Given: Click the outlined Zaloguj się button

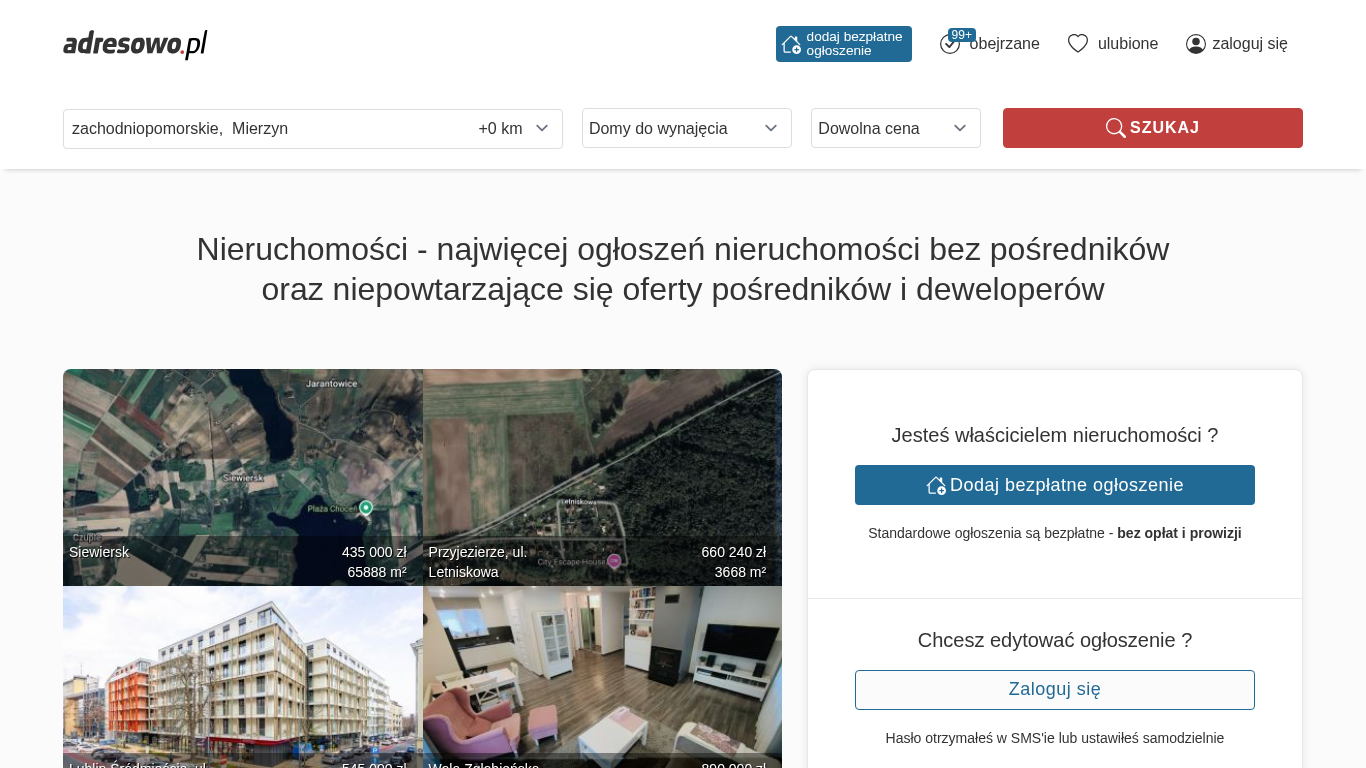Looking at the screenshot, I should pos(1054,690).
